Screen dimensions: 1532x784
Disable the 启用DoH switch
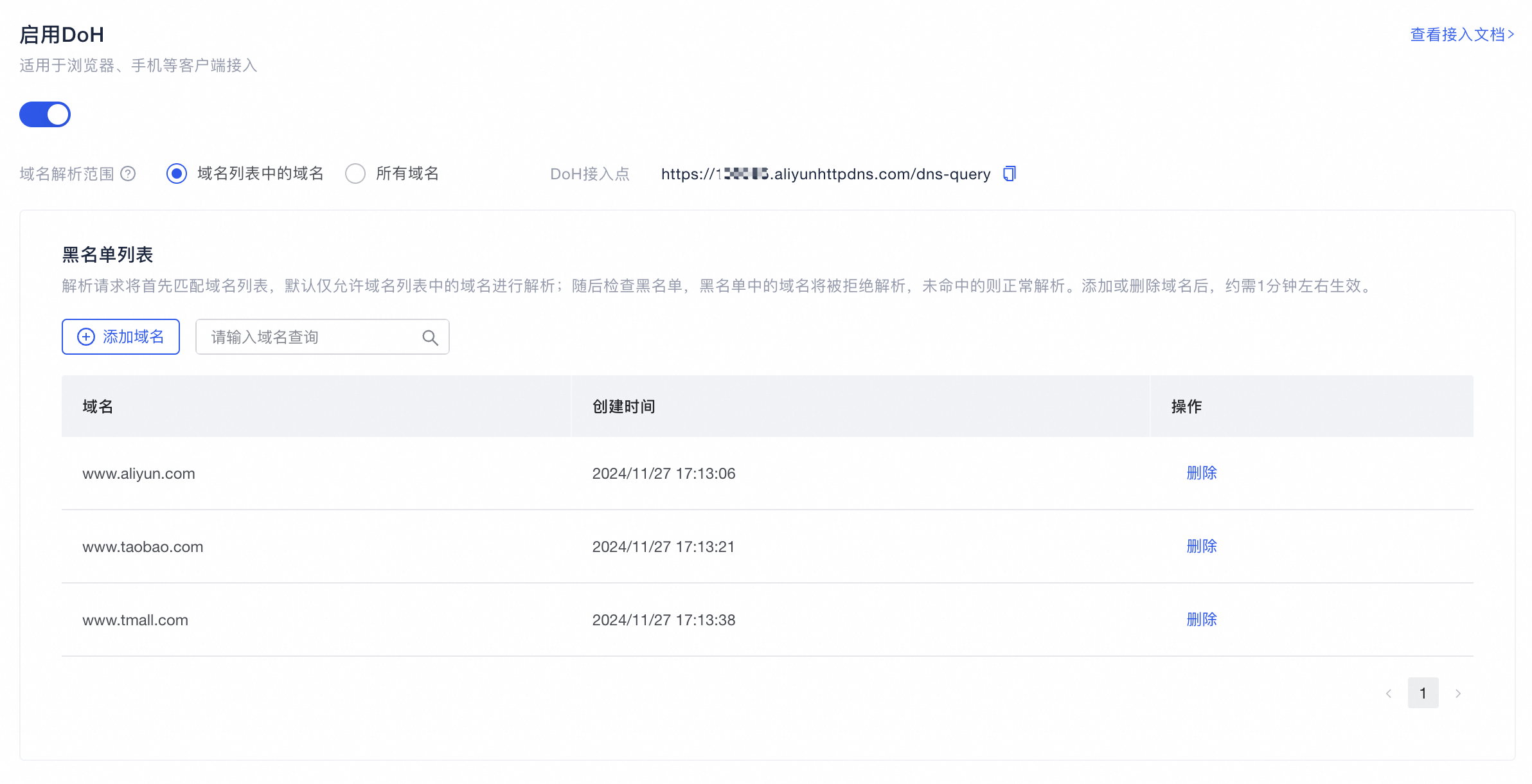pos(45,114)
